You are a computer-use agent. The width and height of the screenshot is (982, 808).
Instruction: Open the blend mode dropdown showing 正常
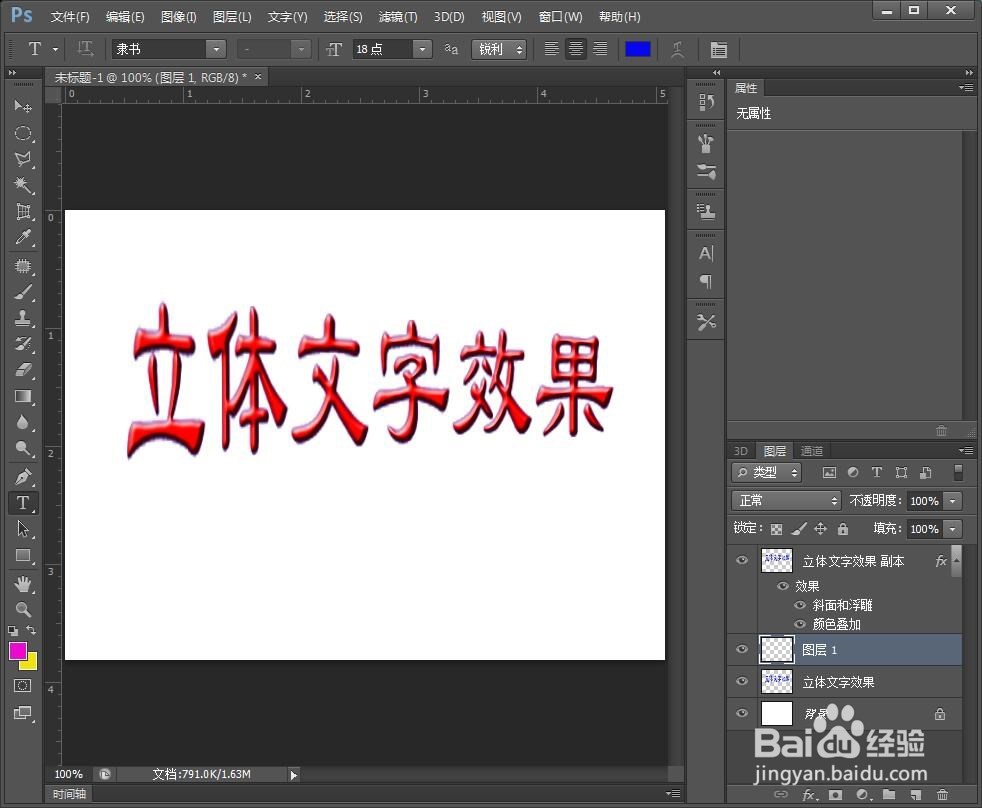point(785,500)
